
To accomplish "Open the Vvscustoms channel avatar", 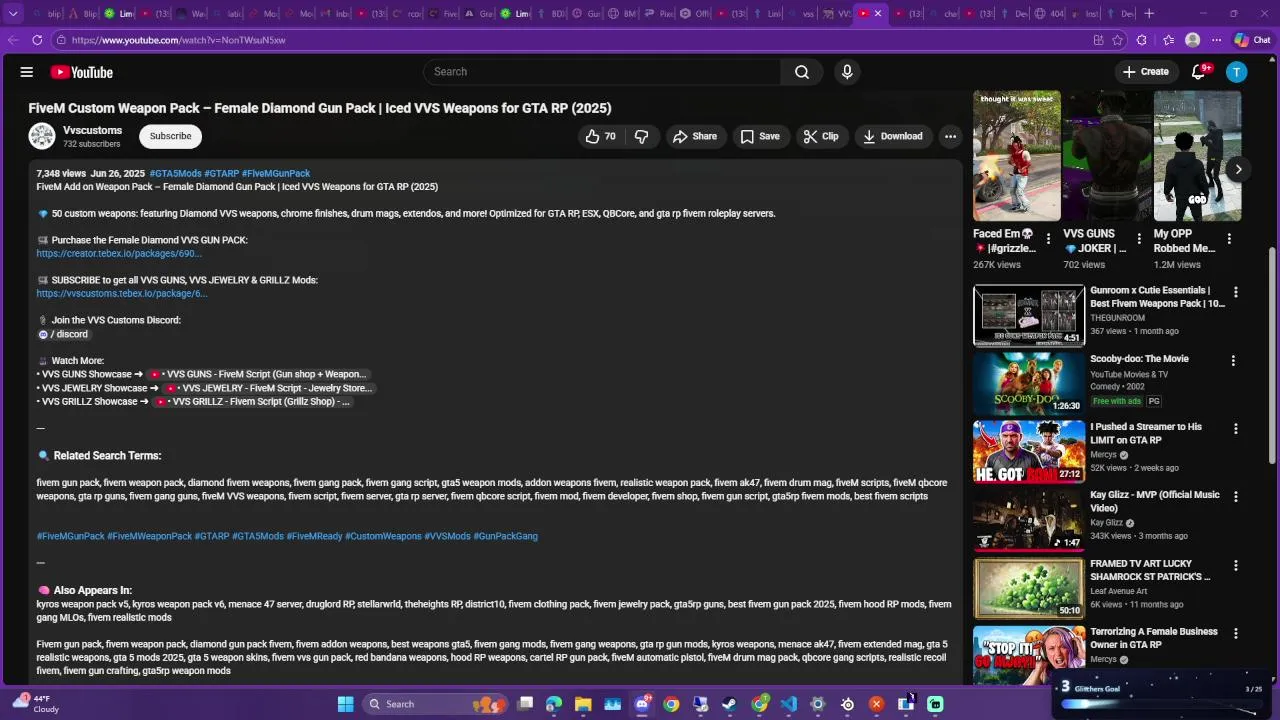I will coord(42,136).
